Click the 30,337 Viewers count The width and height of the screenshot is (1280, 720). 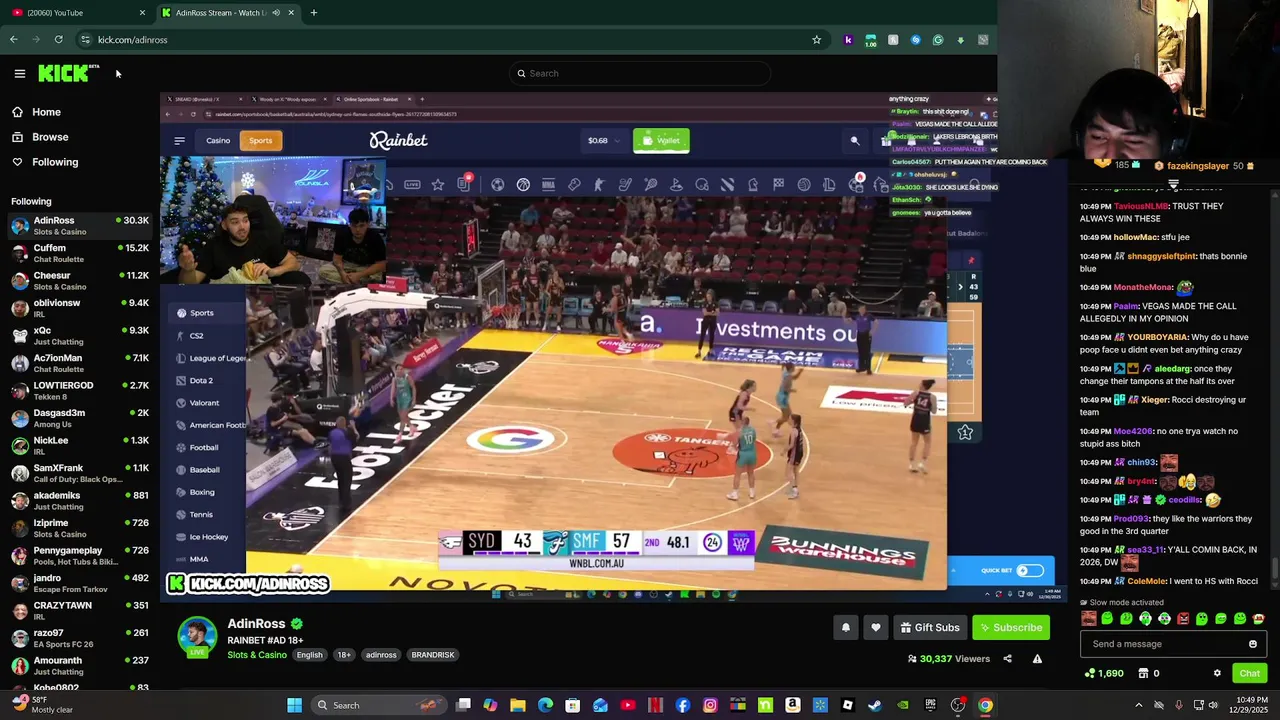[x=948, y=659]
